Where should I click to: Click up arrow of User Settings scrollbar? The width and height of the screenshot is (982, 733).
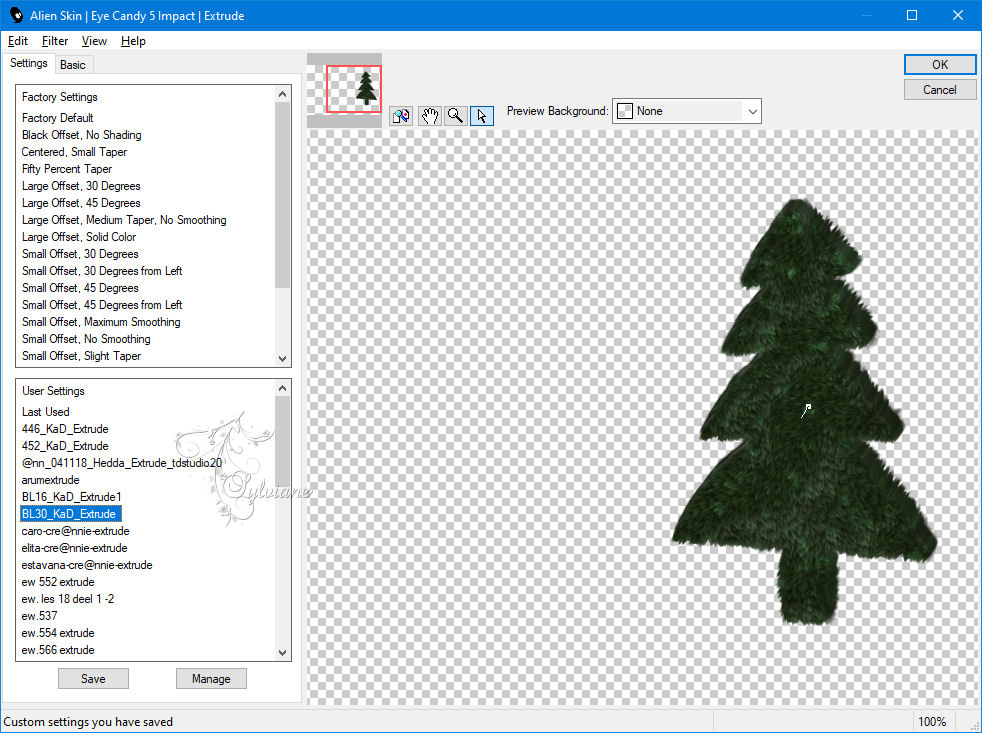coord(282,388)
